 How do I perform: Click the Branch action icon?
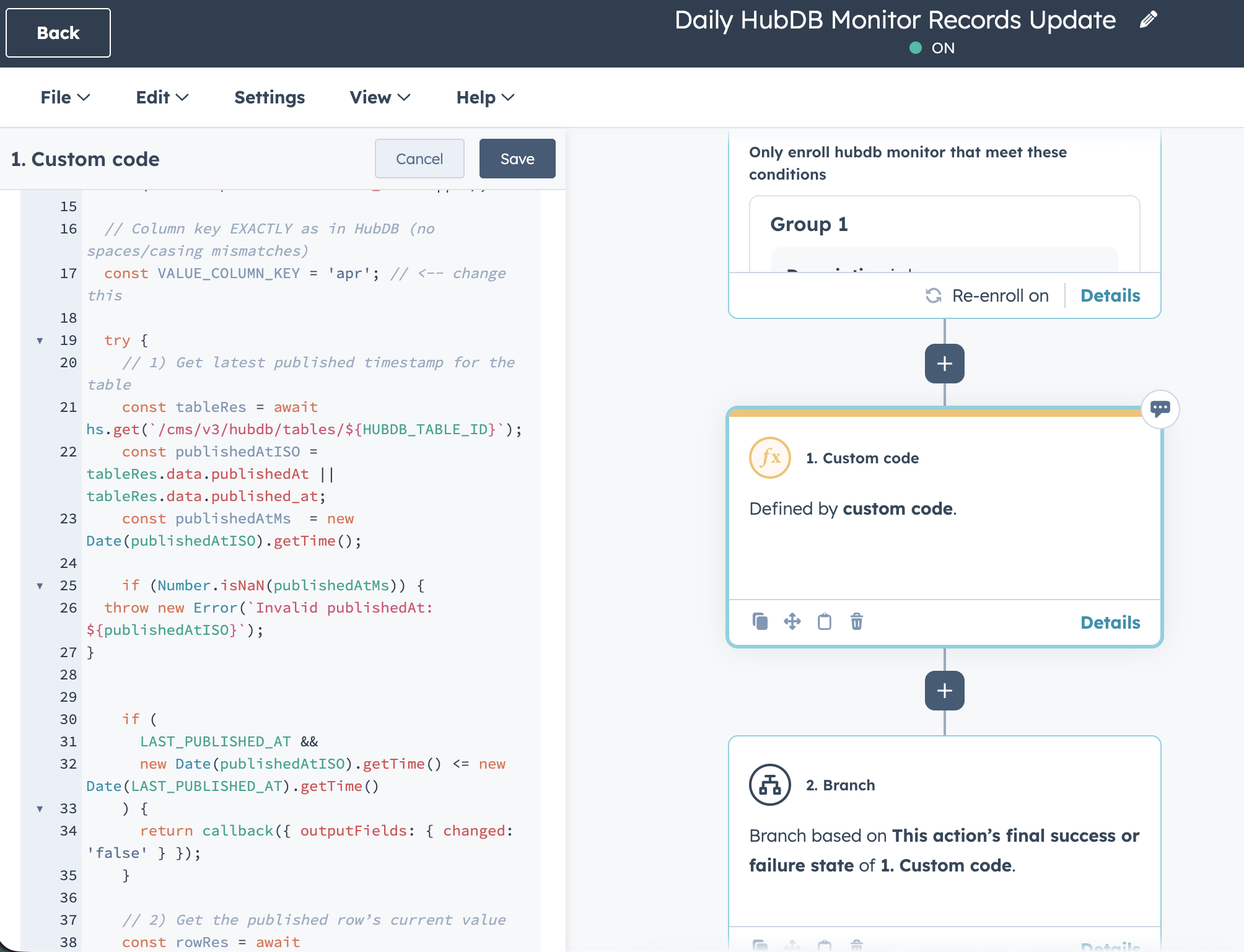click(770, 785)
